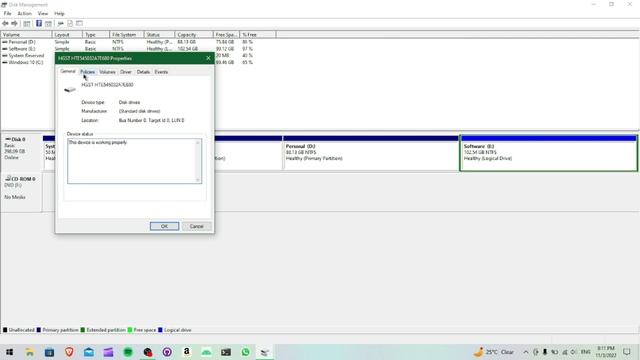This screenshot has height=360, width=640.
Task: Click the Device status scrollbar up arrow
Action: point(198,142)
